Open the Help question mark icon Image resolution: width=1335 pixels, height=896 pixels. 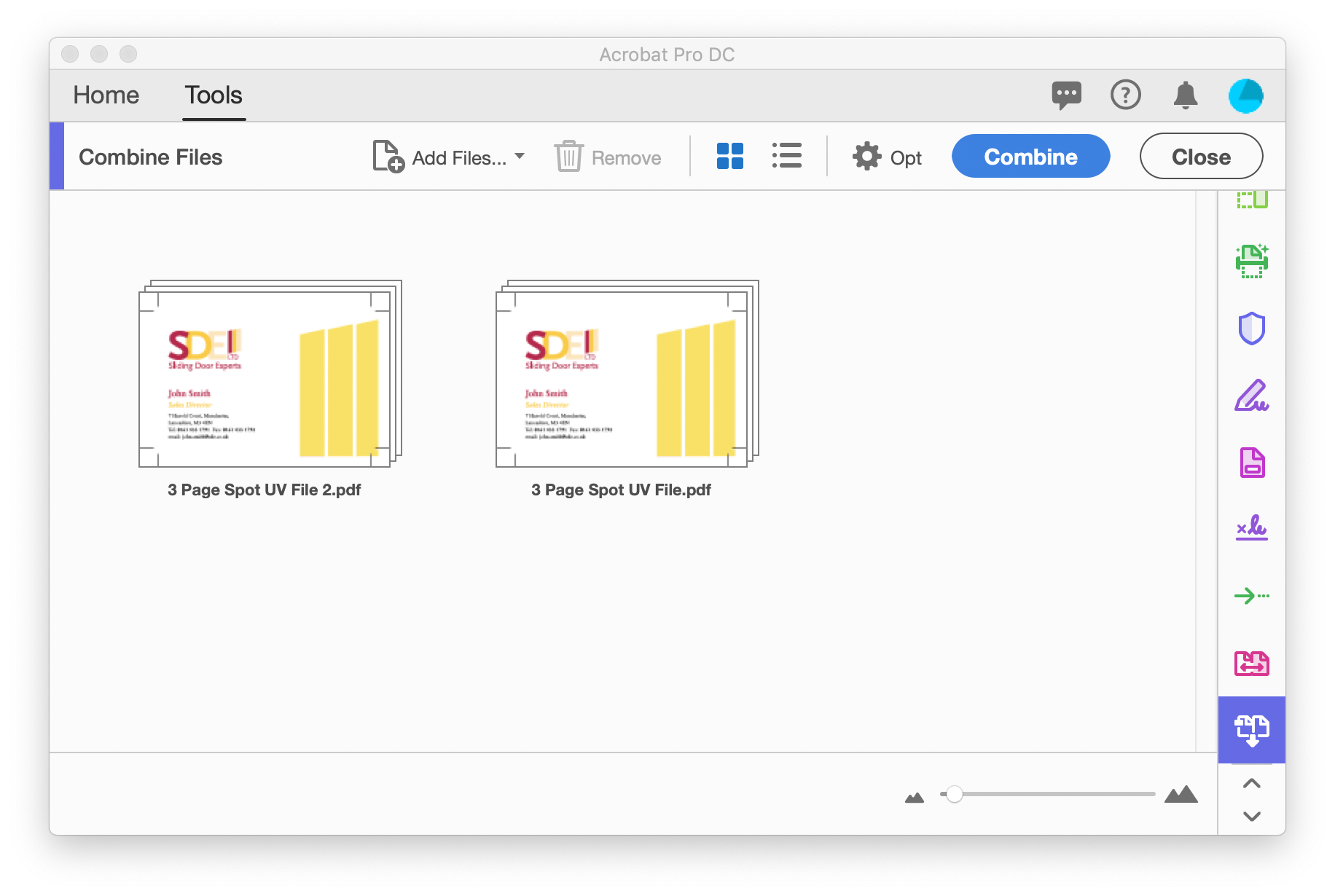pyautogui.click(x=1125, y=95)
